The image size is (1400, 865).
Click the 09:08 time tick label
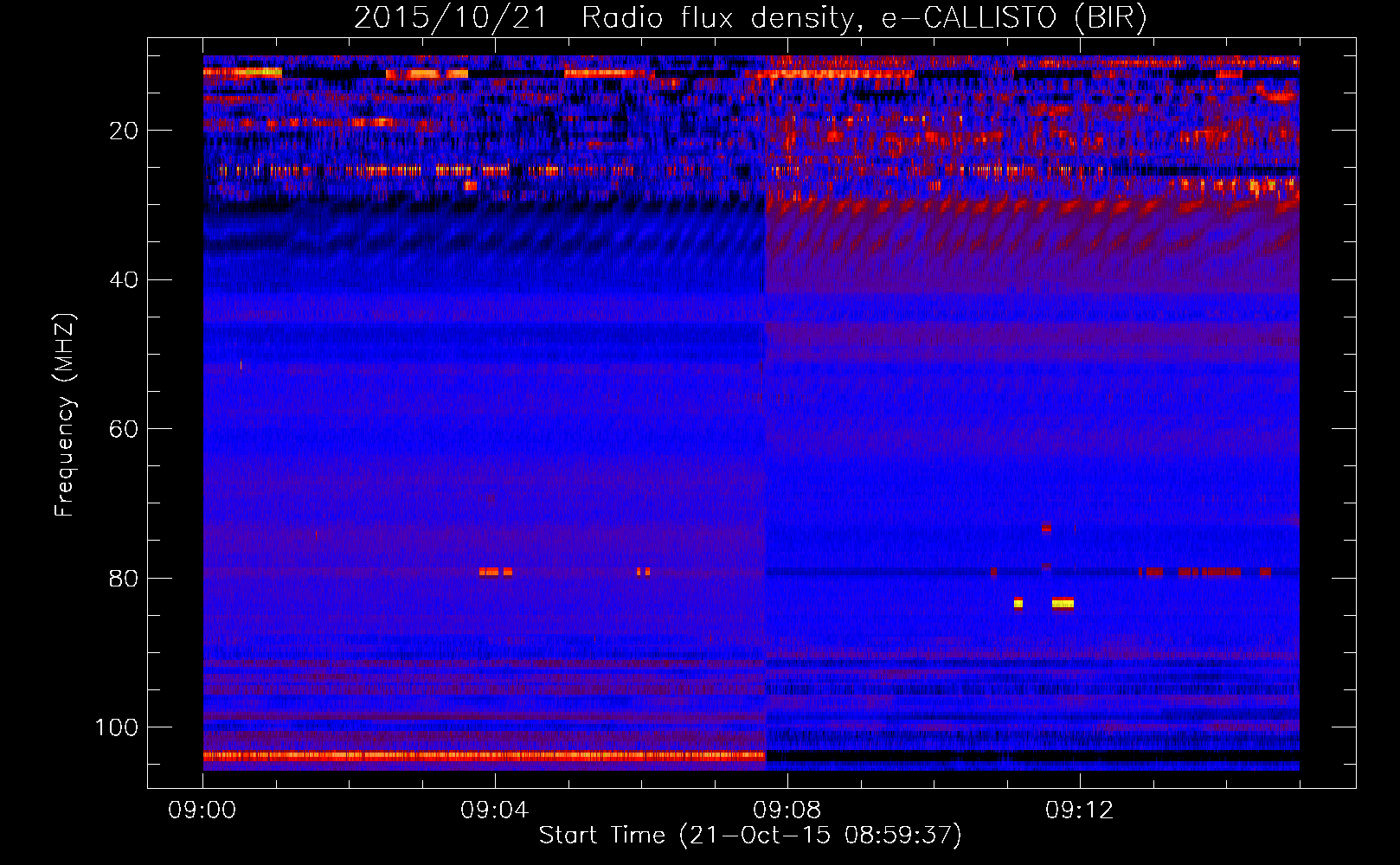[787, 811]
